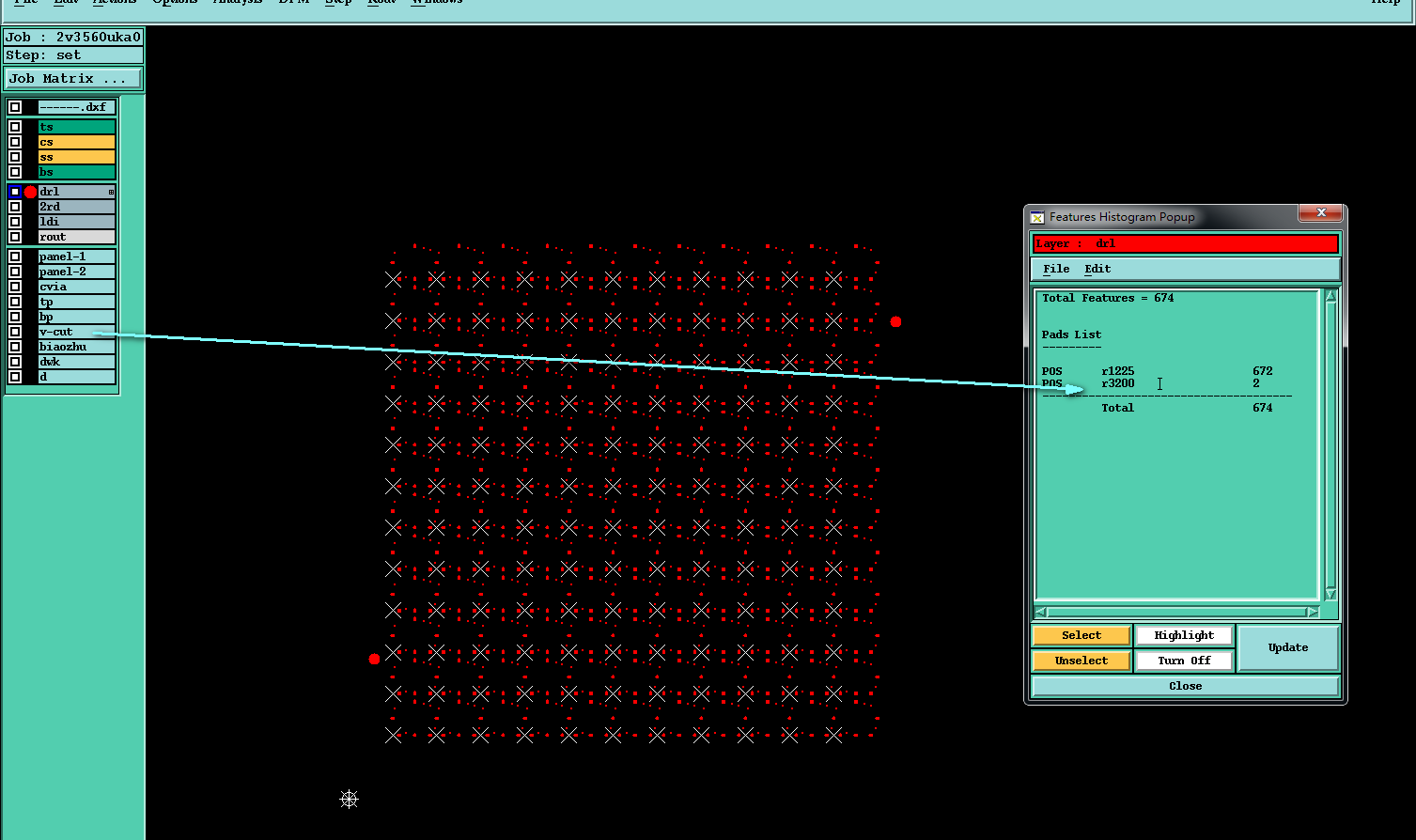Toggle the 2rd layer checkbox
The height and width of the screenshot is (840, 1416).
(x=15, y=207)
